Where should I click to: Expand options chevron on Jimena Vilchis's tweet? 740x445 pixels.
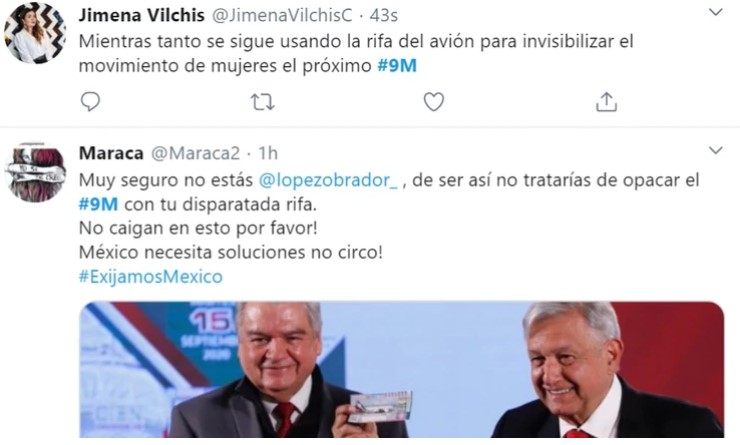(716, 12)
